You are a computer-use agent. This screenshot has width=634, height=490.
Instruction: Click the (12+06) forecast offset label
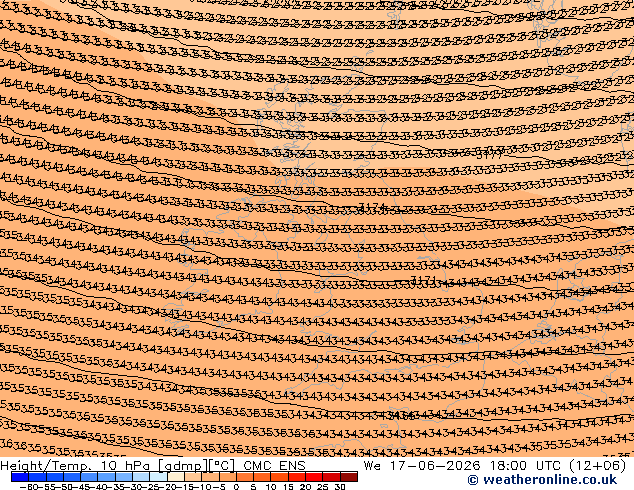[x=598, y=466]
